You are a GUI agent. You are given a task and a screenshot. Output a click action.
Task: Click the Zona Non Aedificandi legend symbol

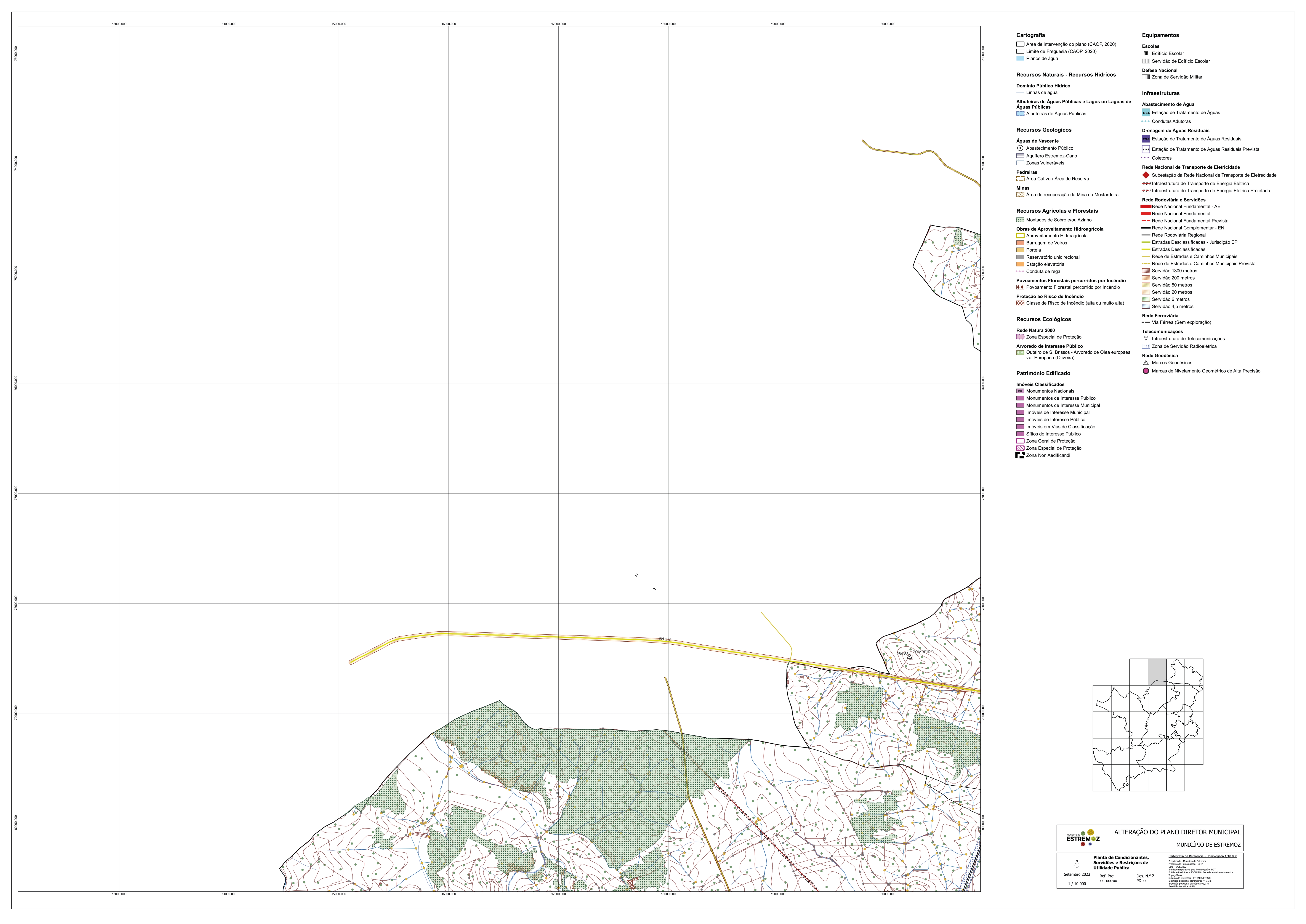(x=1020, y=455)
